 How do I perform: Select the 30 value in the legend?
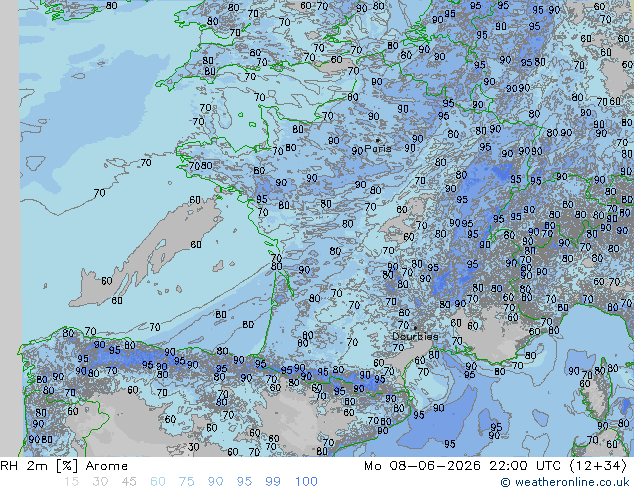[x=100, y=482]
